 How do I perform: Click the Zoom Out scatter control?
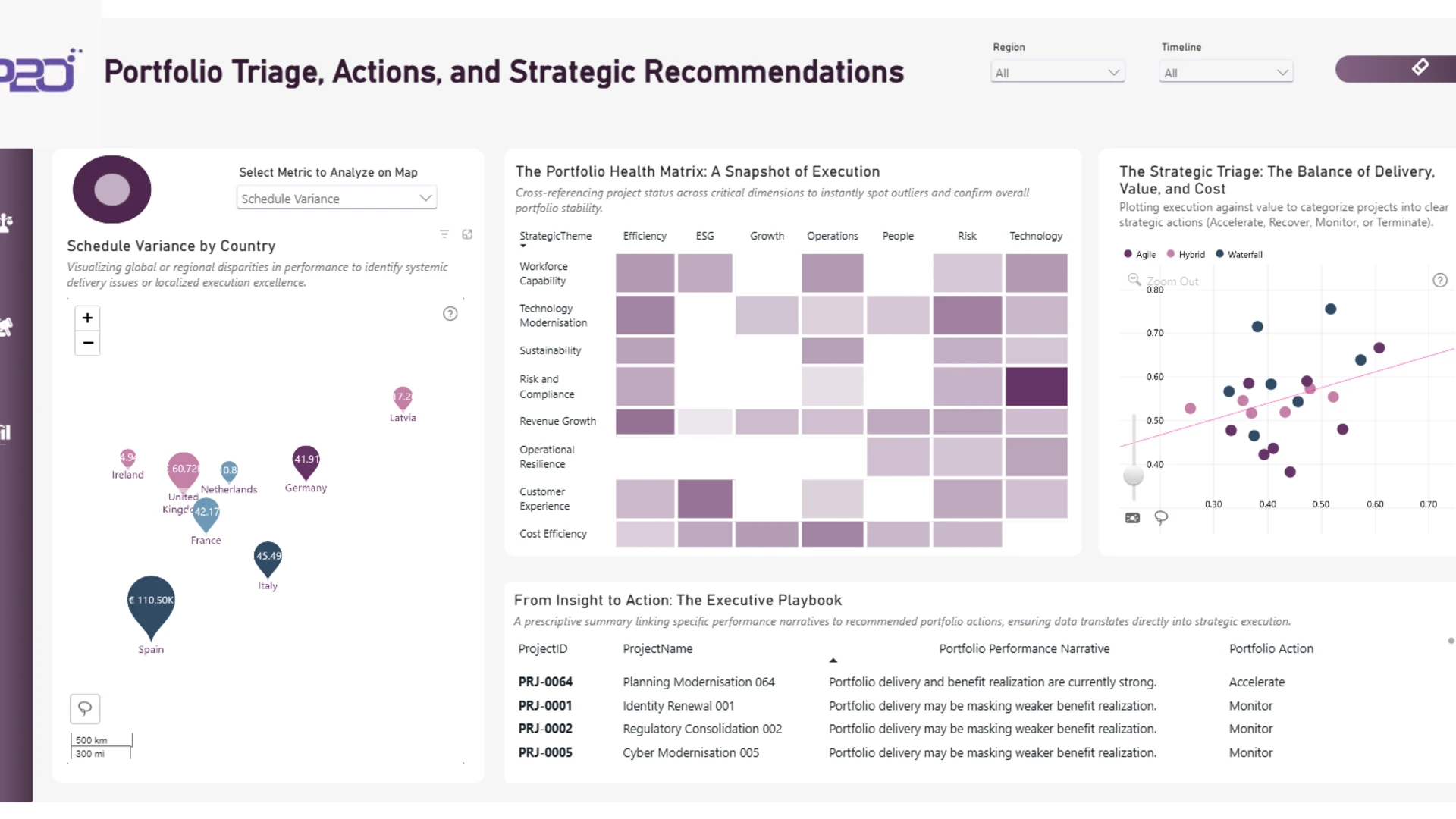point(1163,281)
